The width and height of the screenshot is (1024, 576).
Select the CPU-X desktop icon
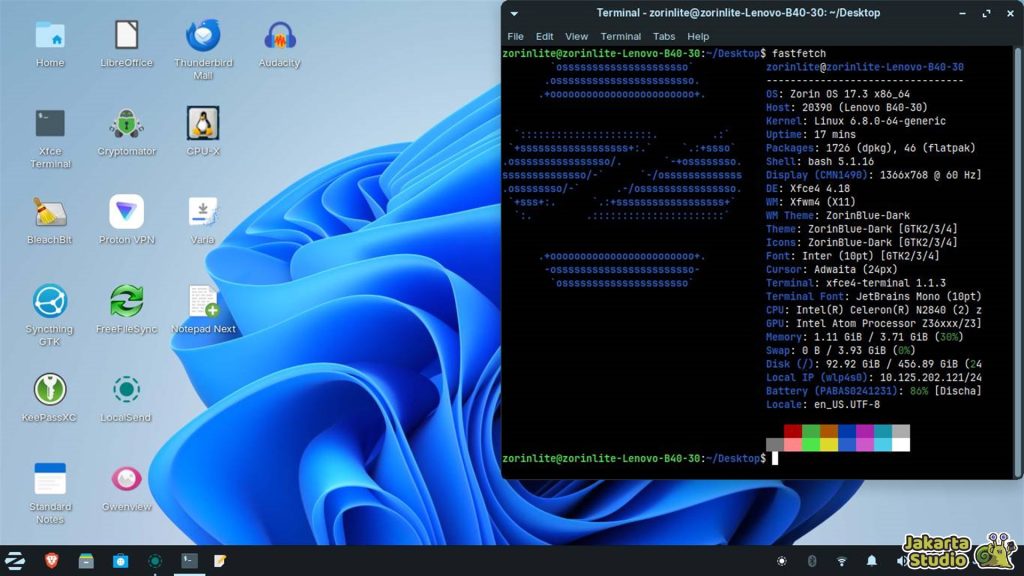point(203,125)
